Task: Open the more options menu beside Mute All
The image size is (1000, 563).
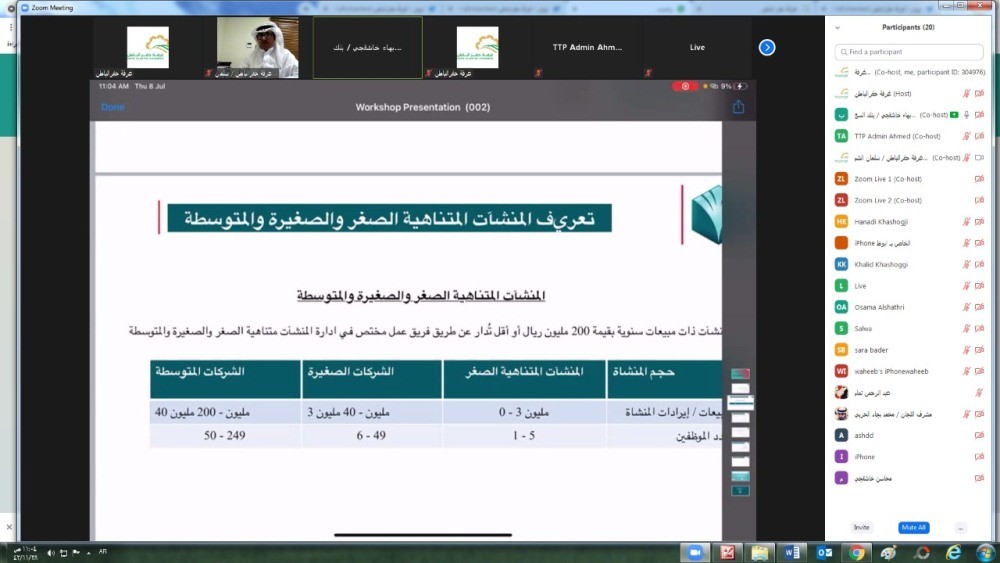Action: (960, 527)
